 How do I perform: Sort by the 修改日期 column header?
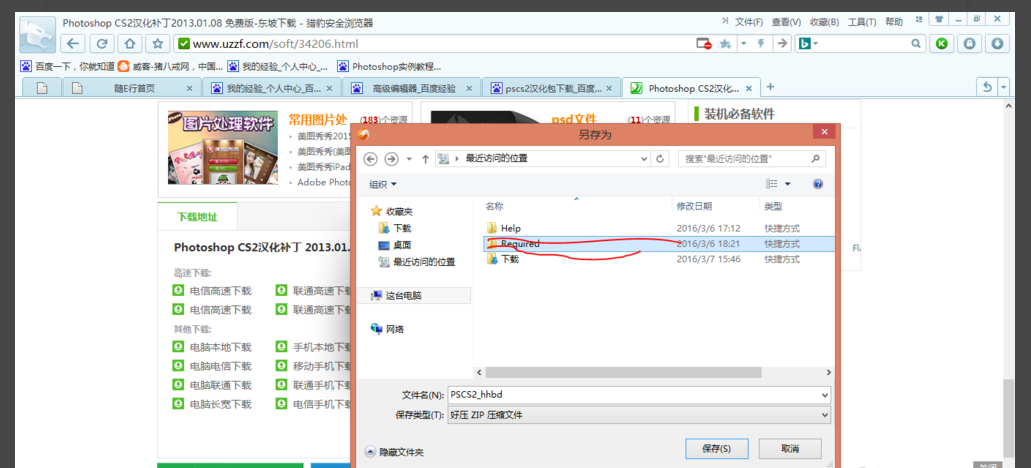coord(694,206)
